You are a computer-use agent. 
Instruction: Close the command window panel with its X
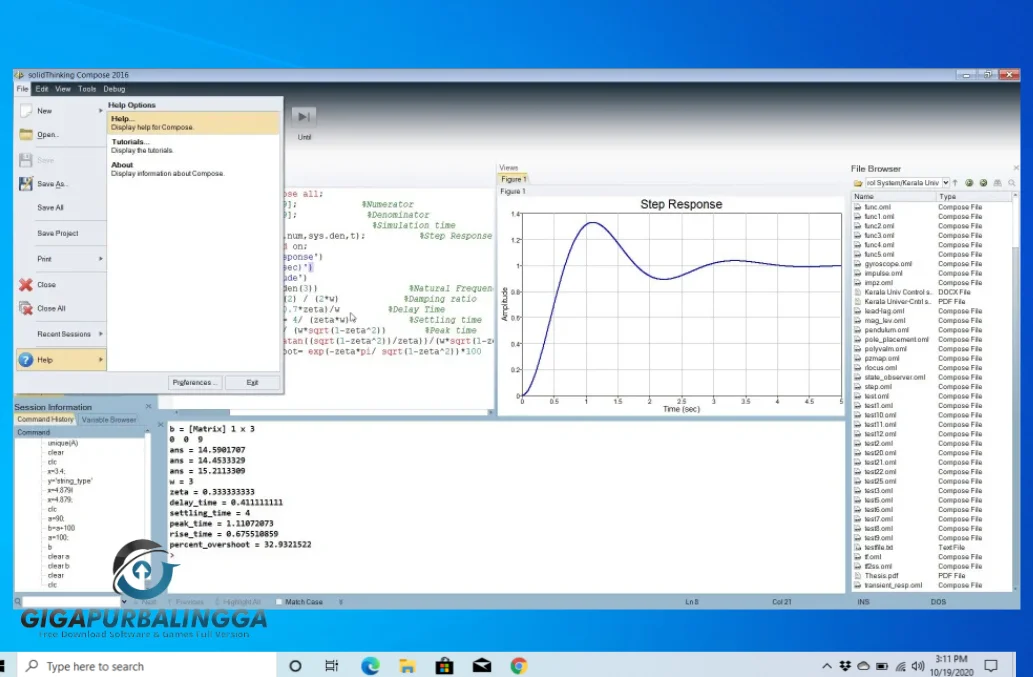(x=161, y=425)
